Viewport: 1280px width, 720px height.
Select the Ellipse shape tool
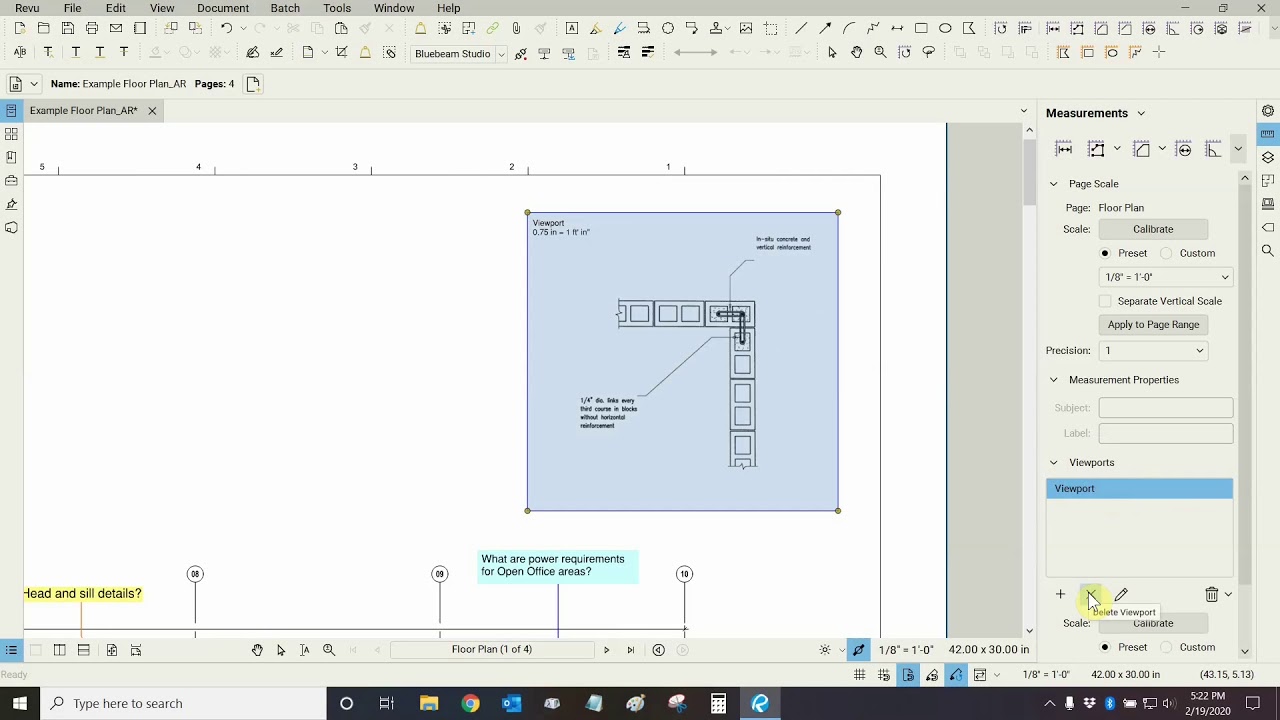(945, 28)
